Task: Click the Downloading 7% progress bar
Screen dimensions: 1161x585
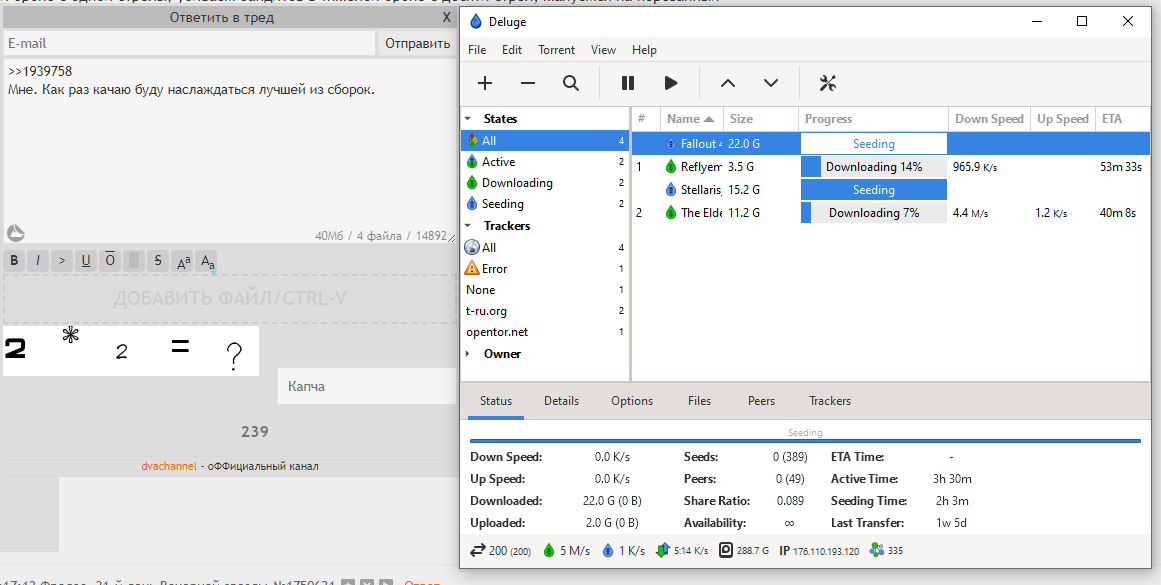Action: pyautogui.click(x=874, y=213)
